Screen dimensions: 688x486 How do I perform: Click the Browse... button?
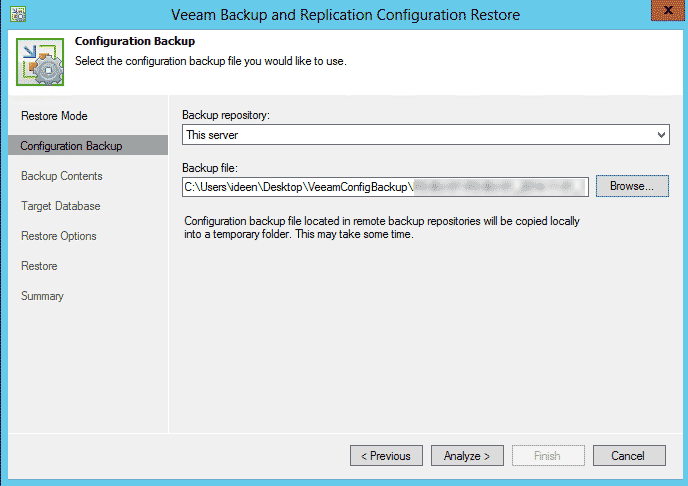click(632, 186)
